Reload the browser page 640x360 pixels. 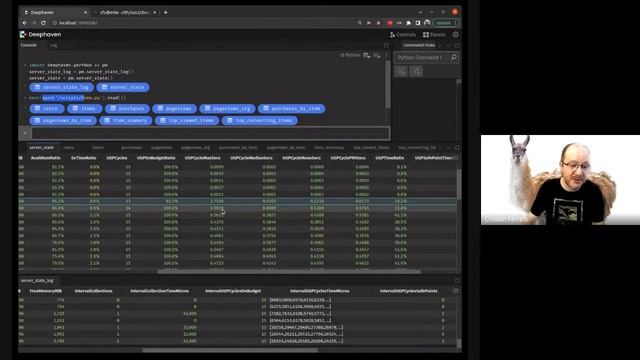tap(43, 23)
